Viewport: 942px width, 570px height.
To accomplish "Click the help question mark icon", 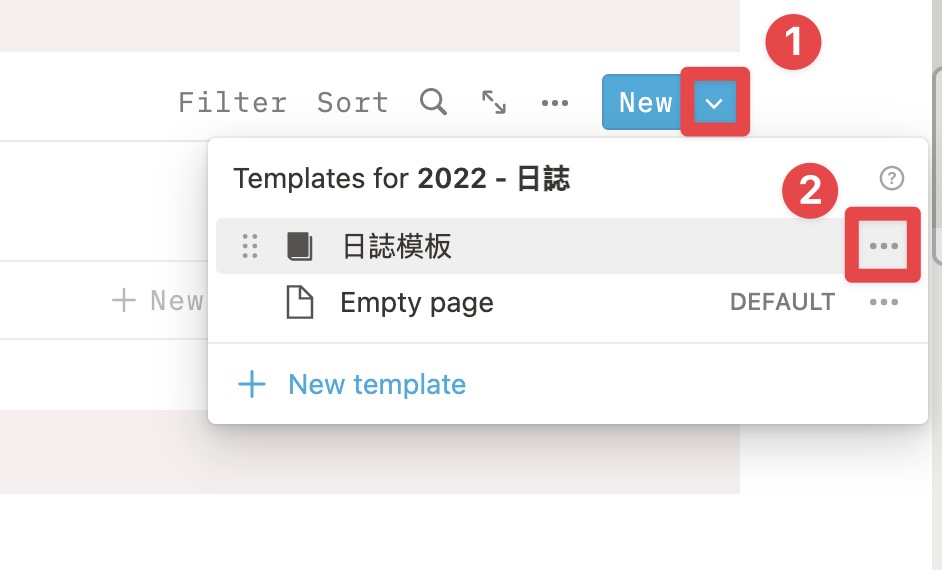I will pos(892,178).
